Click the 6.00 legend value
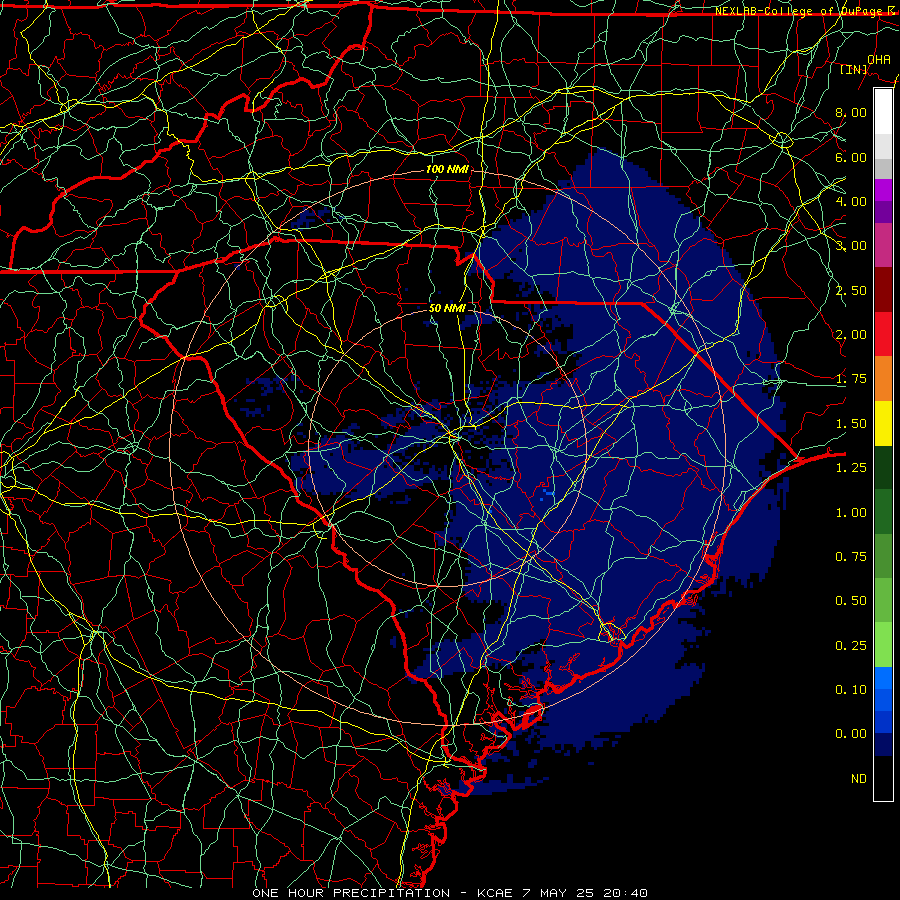The image size is (900, 900). [x=851, y=157]
